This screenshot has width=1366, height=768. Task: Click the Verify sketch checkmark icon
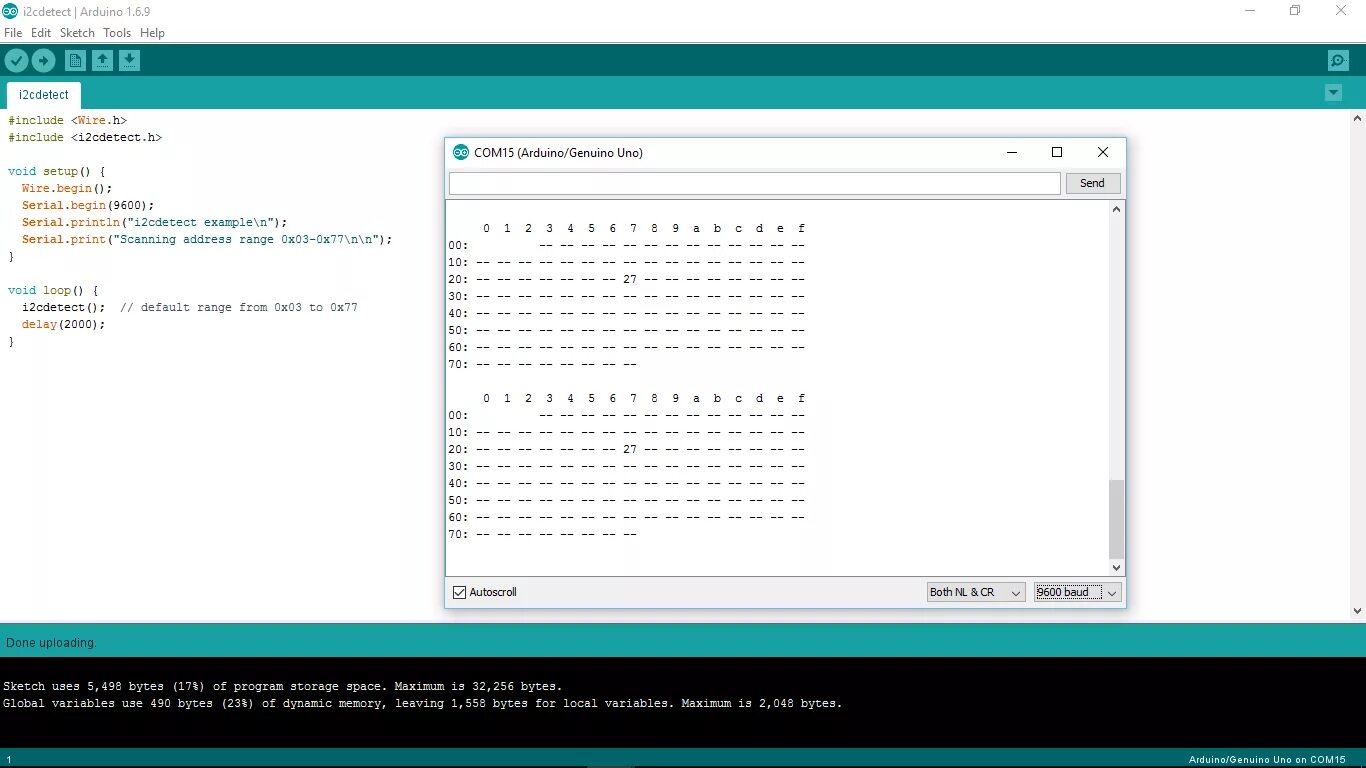pyautogui.click(x=16, y=61)
